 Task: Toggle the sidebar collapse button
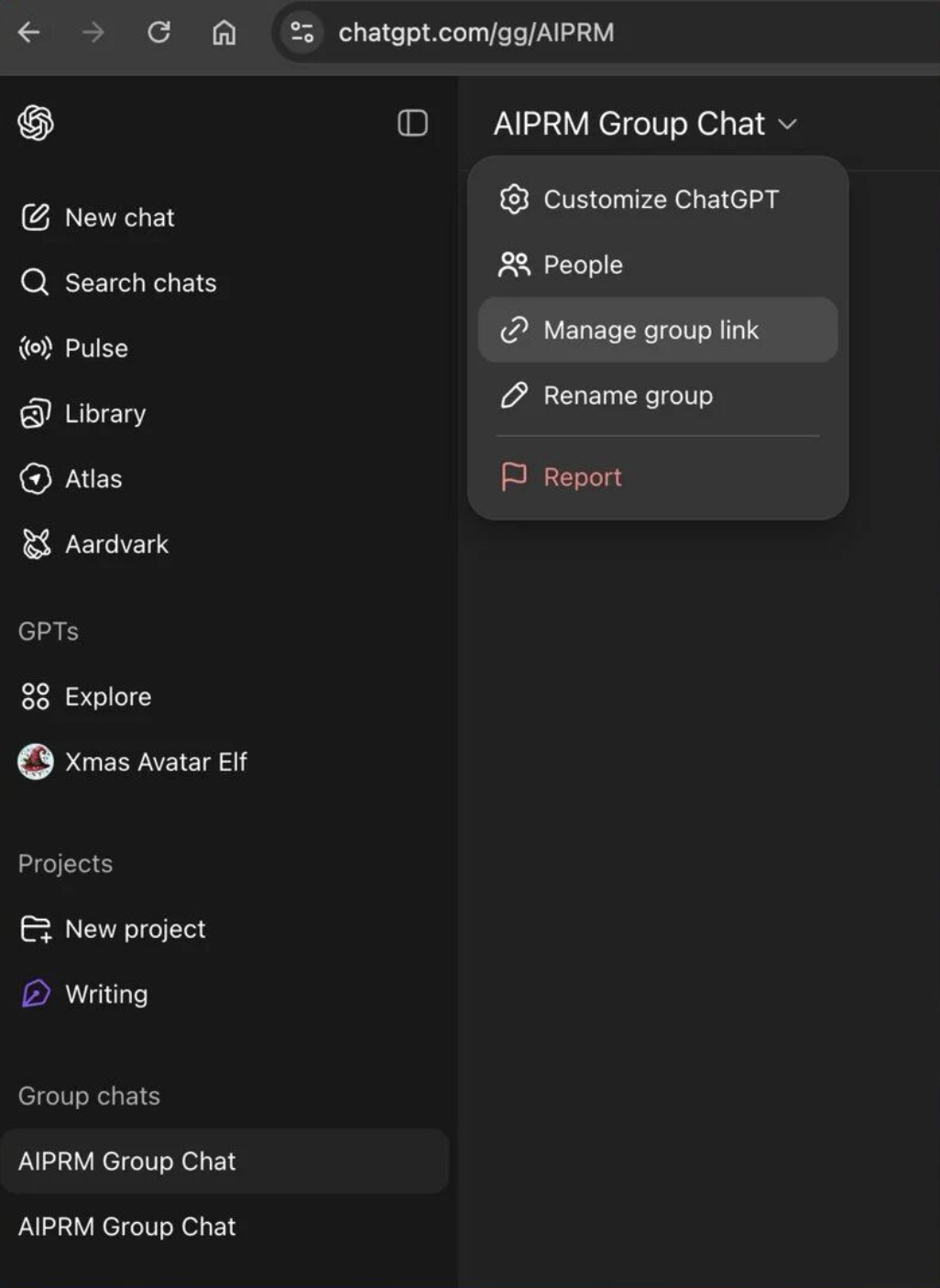click(412, 123)
